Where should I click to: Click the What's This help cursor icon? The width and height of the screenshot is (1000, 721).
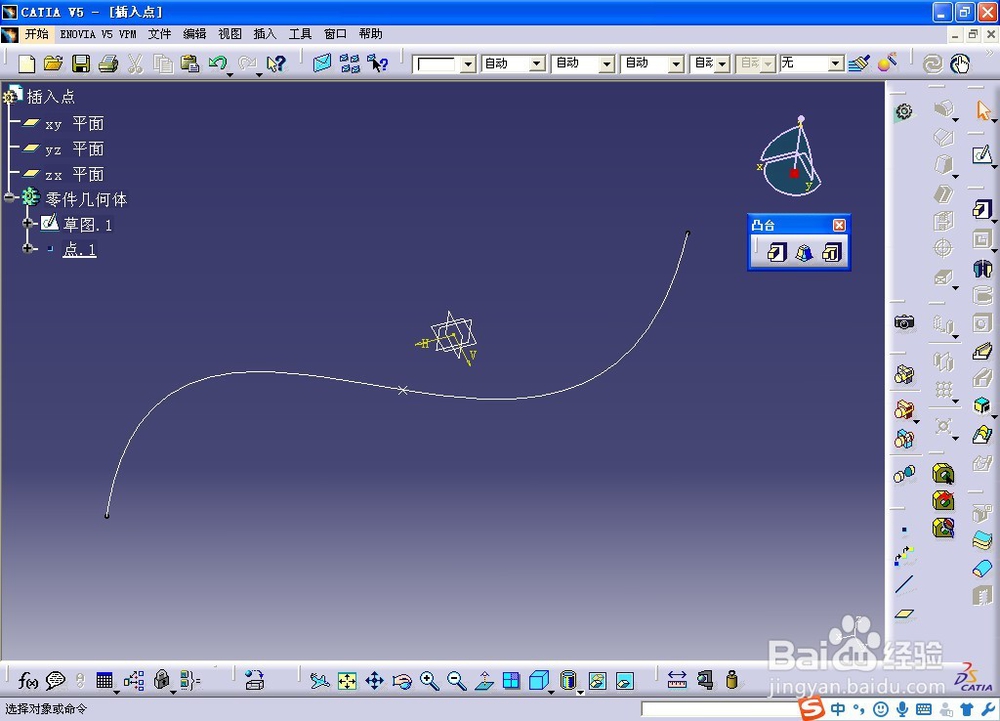click(276, 63)
